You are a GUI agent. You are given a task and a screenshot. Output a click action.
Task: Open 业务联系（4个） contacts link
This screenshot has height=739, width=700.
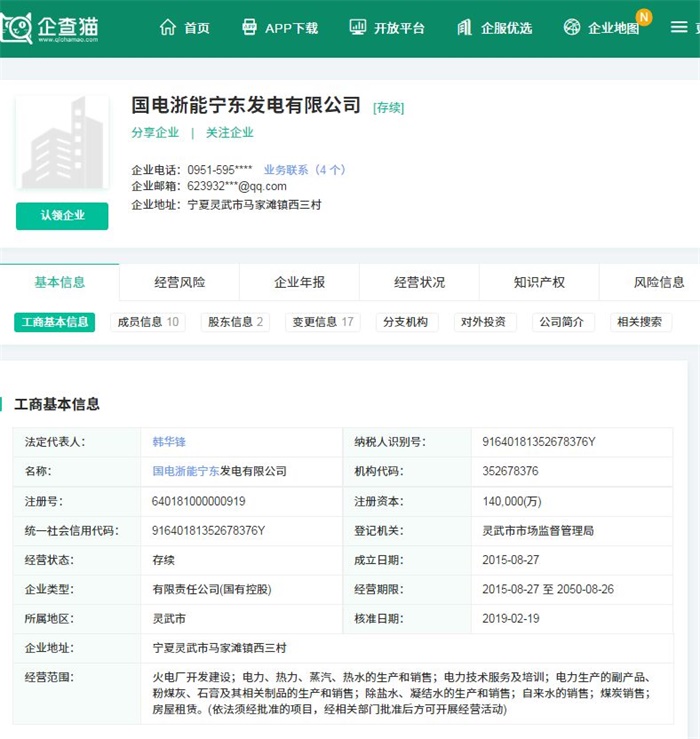tap(304, 170)
